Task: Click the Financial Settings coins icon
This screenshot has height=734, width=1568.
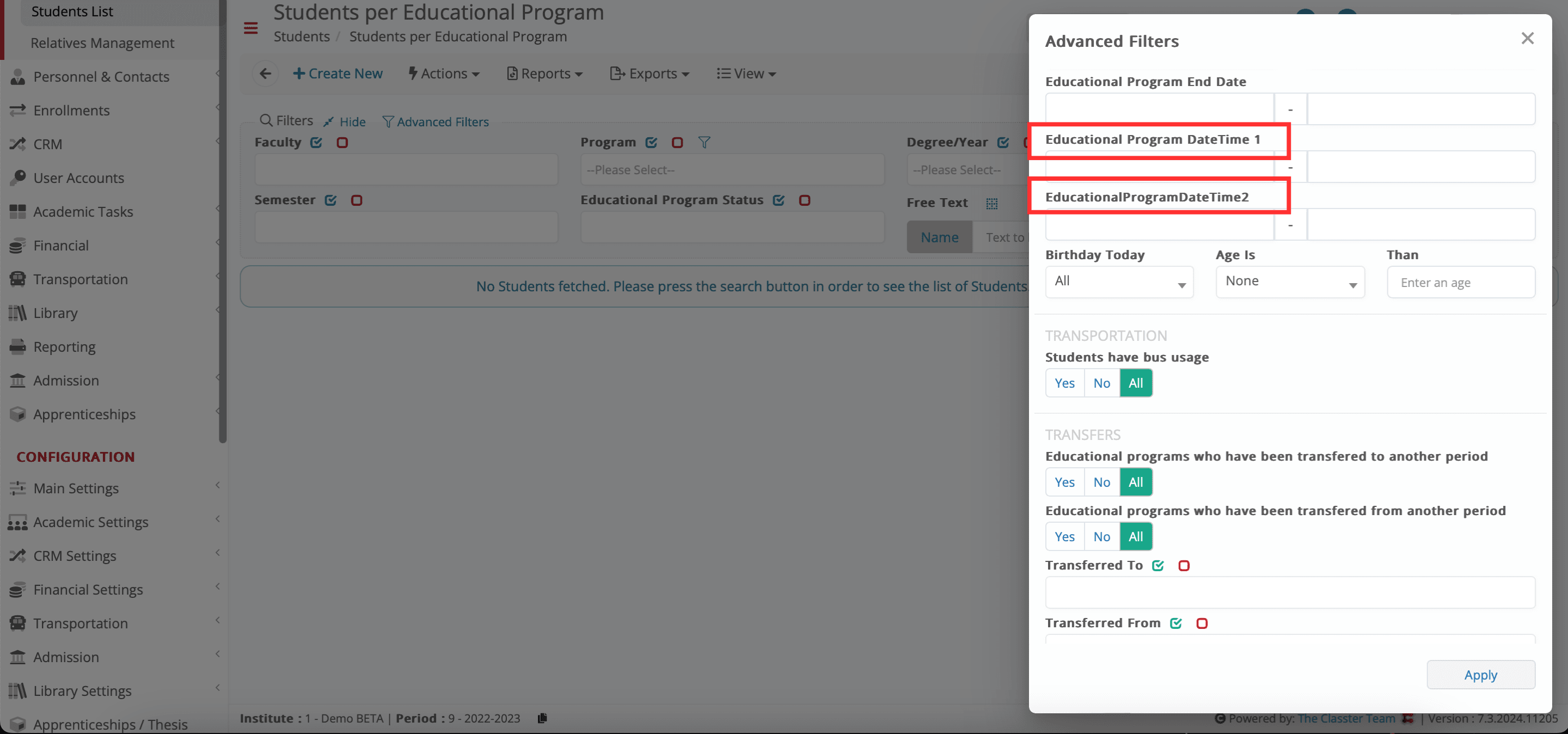Action: coord(17,590)
